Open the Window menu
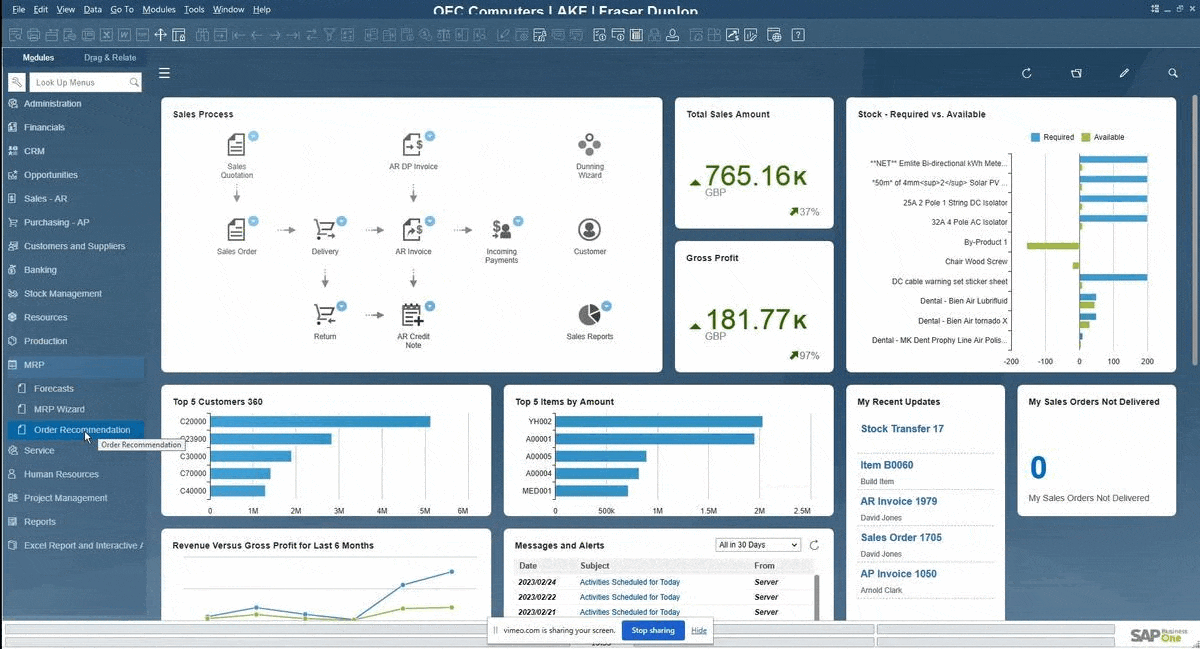The height and width of the screenshot is (649, 1200). (228, 9)
